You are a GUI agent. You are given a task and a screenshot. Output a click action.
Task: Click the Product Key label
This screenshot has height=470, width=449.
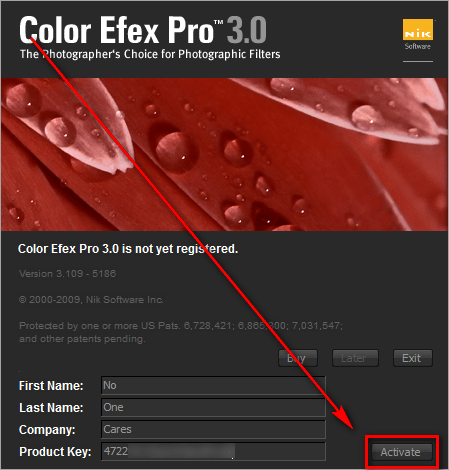[x=55, y=452]
